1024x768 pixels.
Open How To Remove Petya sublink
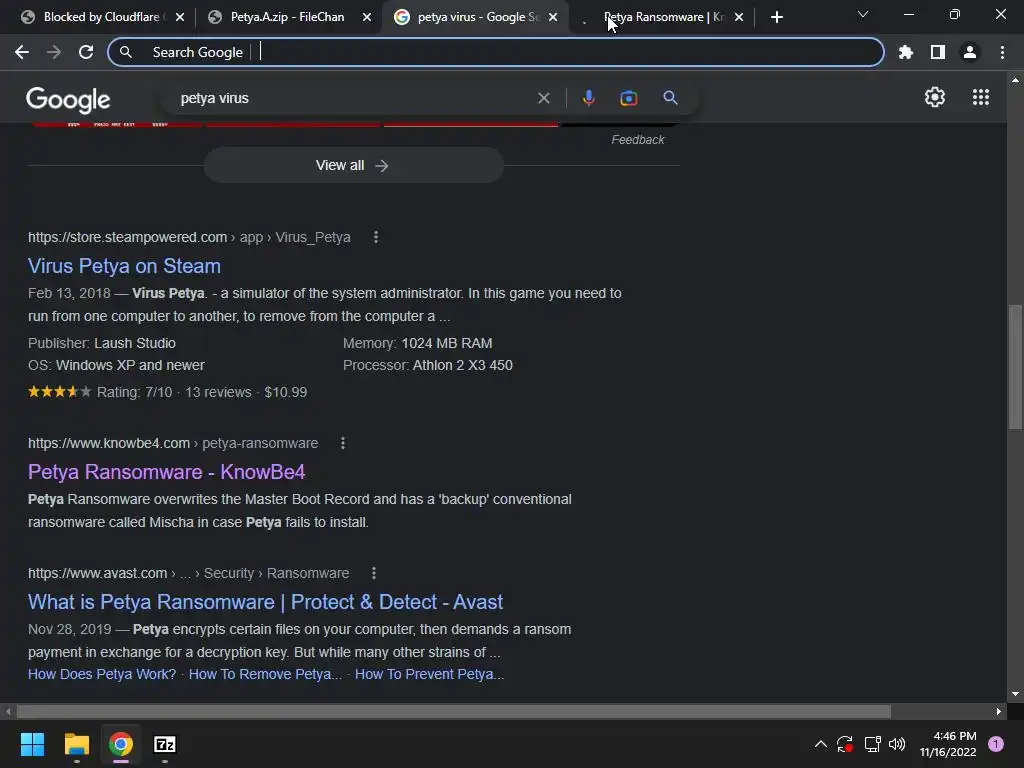coord(265,674)
